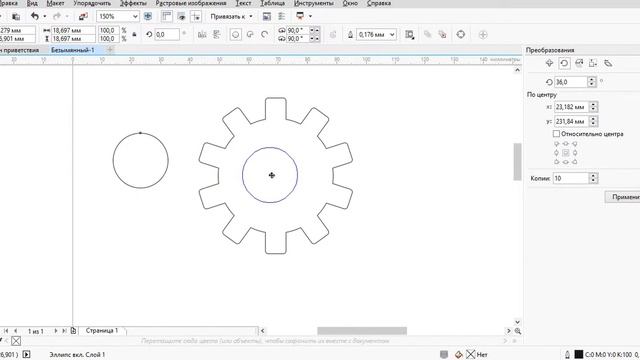Open the Окно menu
640x360 pixels.
[x=350, y=3]
